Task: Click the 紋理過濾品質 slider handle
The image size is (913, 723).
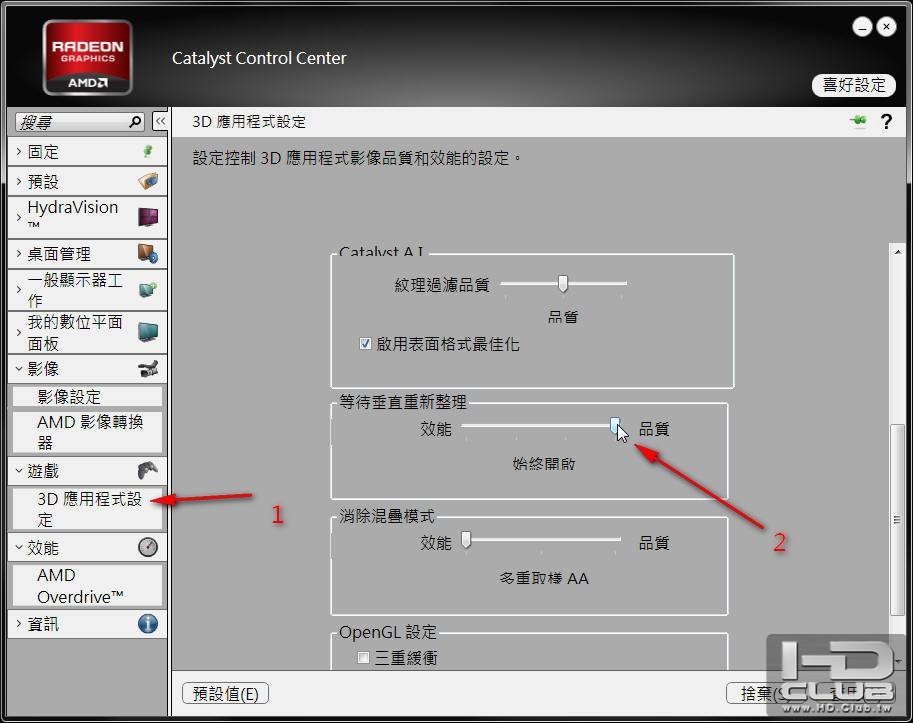Action: point(562,283)
